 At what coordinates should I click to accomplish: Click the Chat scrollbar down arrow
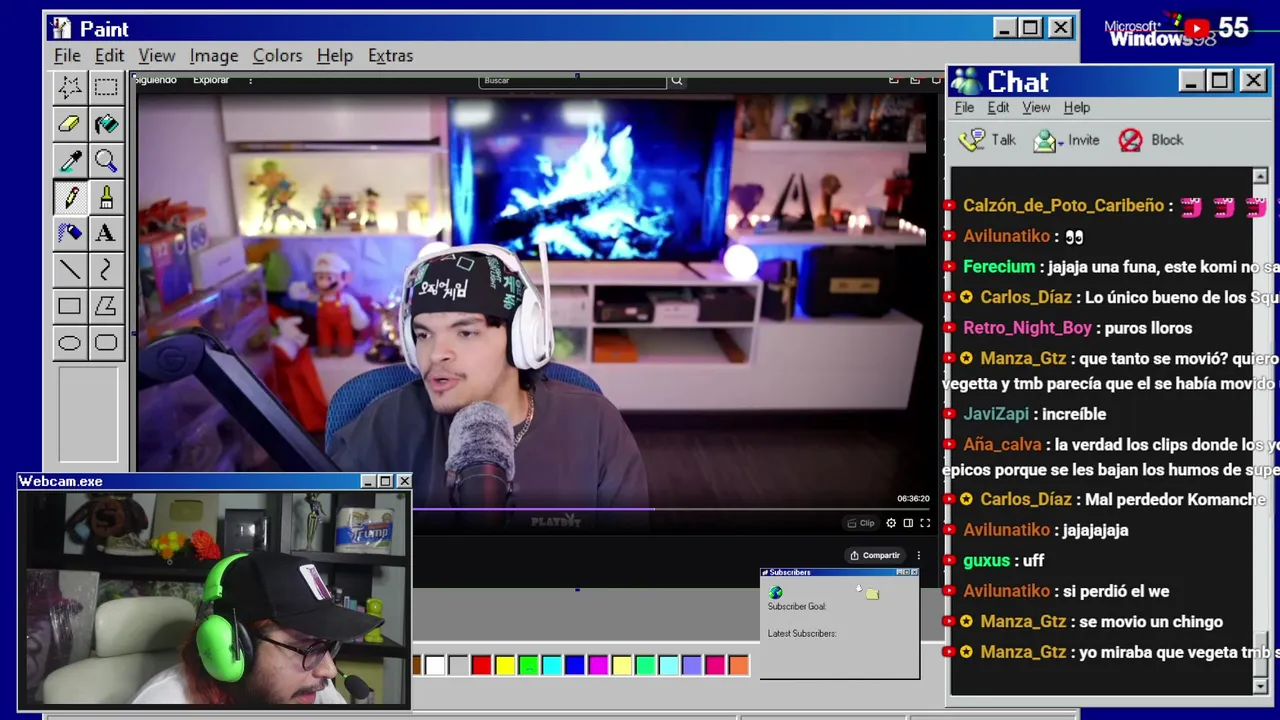coord(1260,686)
